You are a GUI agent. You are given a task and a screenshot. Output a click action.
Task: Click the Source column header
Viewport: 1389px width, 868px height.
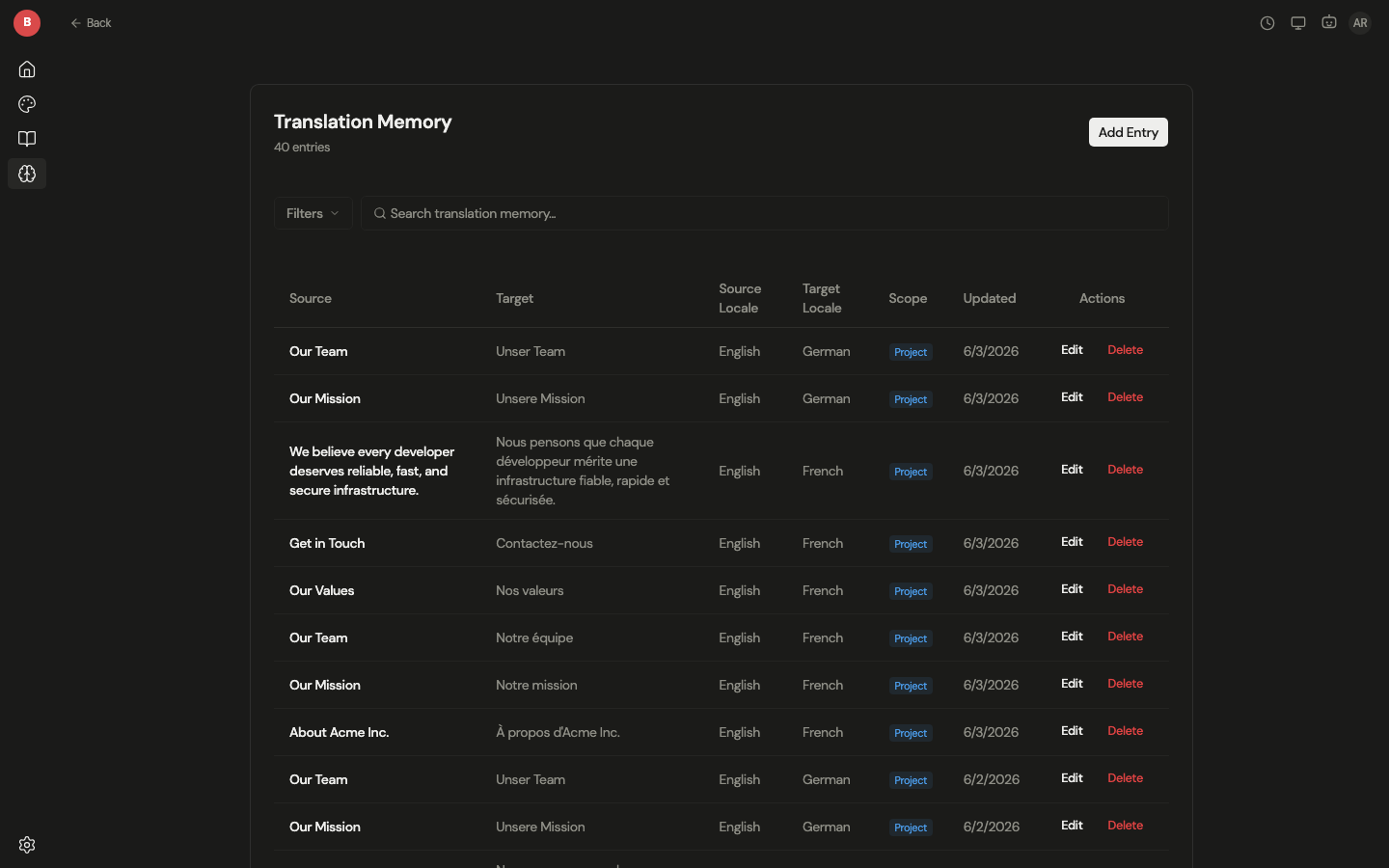tap(311, 299)
